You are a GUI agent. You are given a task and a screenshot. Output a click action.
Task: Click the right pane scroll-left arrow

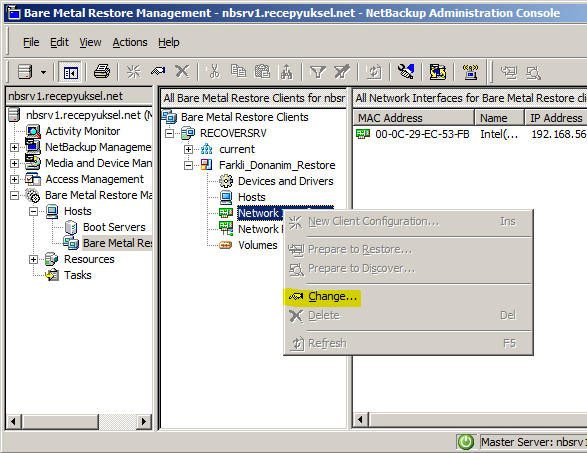(361, 419)
